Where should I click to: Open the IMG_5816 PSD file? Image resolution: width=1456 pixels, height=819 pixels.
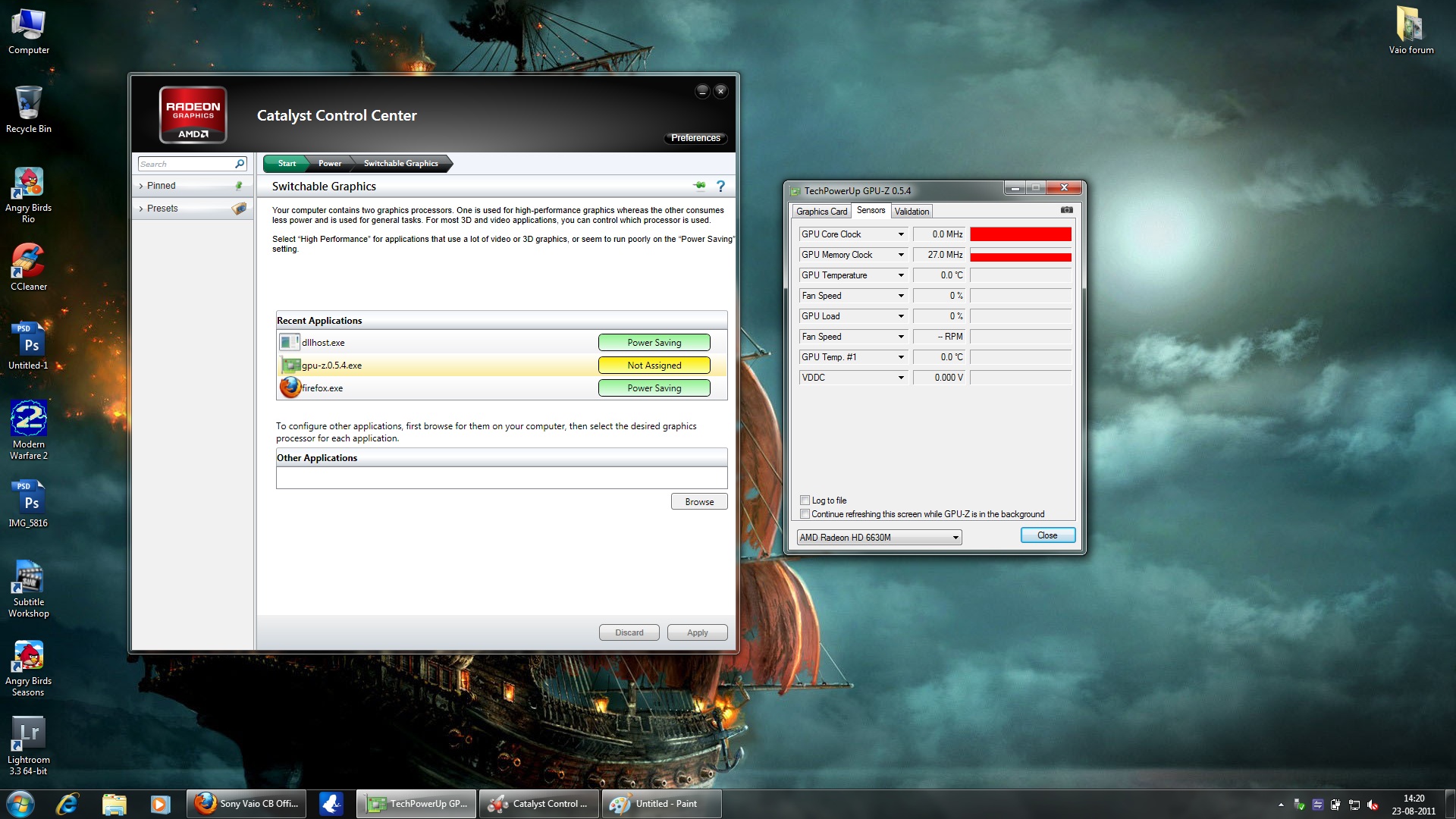click(28, 504)
